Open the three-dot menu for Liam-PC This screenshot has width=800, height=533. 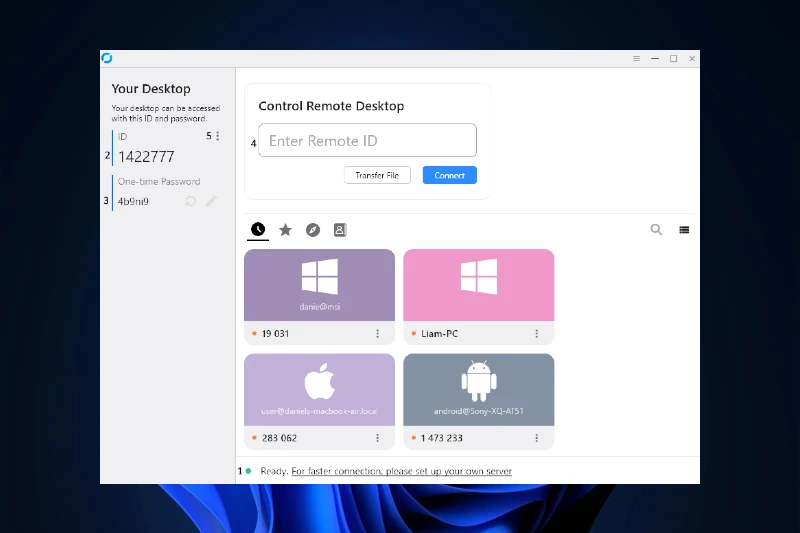point(537,334)
